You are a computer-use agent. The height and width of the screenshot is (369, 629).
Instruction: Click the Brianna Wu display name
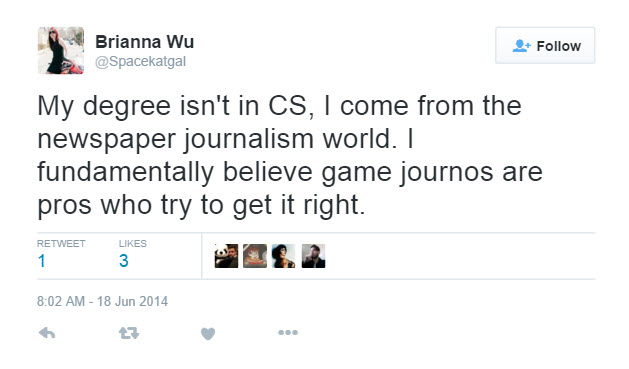click(144, 42)
